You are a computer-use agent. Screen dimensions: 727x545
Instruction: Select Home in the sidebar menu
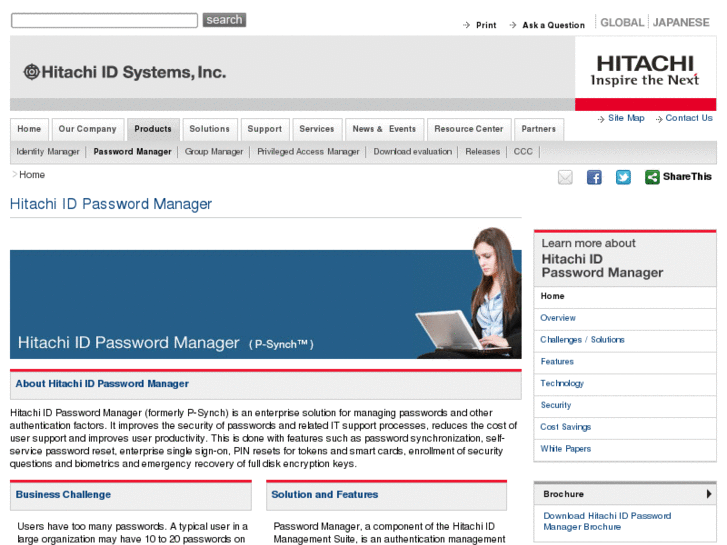coord(625,296)
